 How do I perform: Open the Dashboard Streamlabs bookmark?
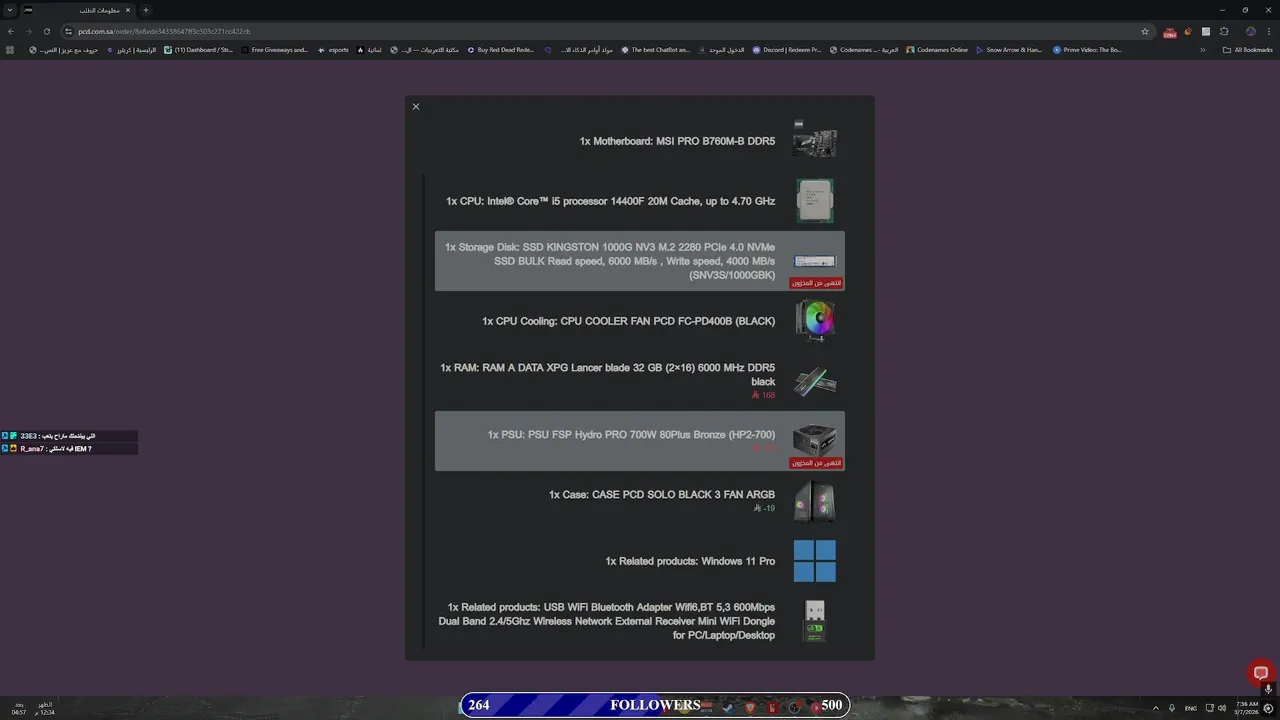tap(198, 50)
